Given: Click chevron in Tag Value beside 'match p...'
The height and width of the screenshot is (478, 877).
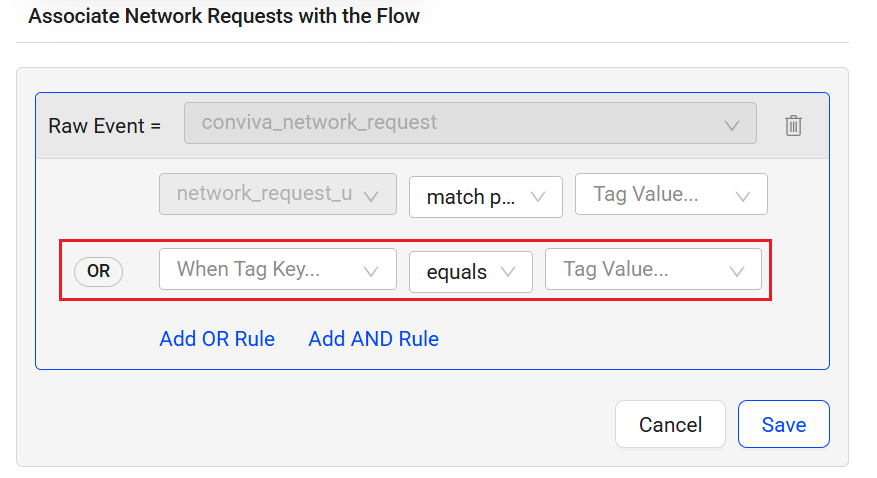Looking at the screenshot, I should 743,196.
